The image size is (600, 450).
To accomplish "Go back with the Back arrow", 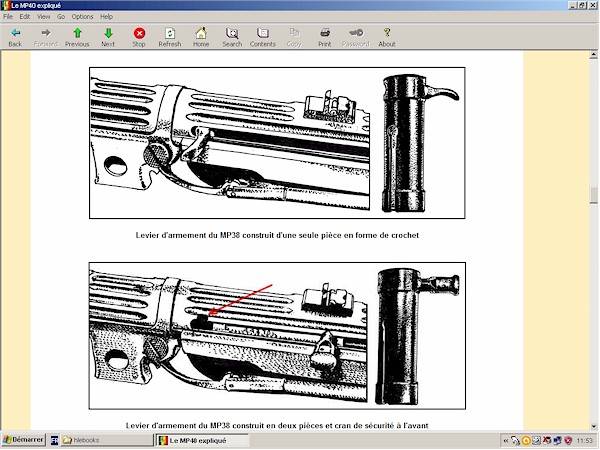I will pyautogui.click(x=15, y=37).
